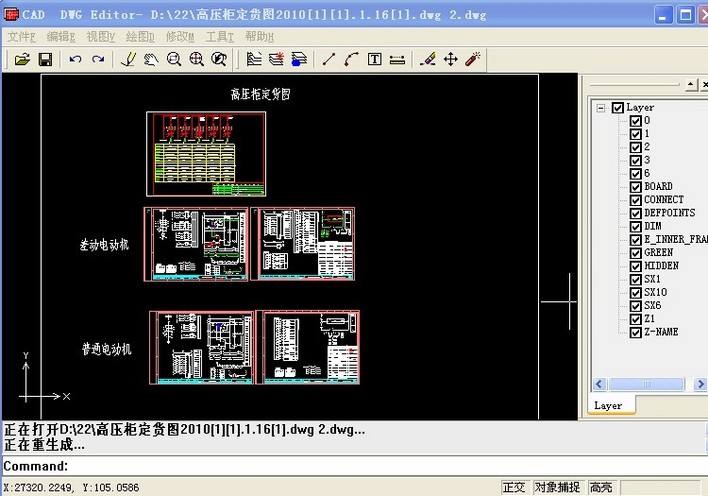The height and width of the screenshot is (496, 708).
Task: Click the layers icon with blue dot
Action: click(x=299, y=59)
